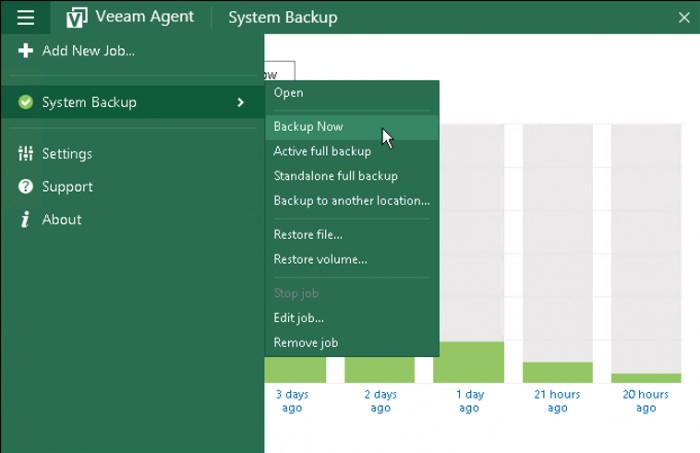The width and height of the screenshot is (700, 453).
Task: Select Active full backup option
Action: coord(352,151)
